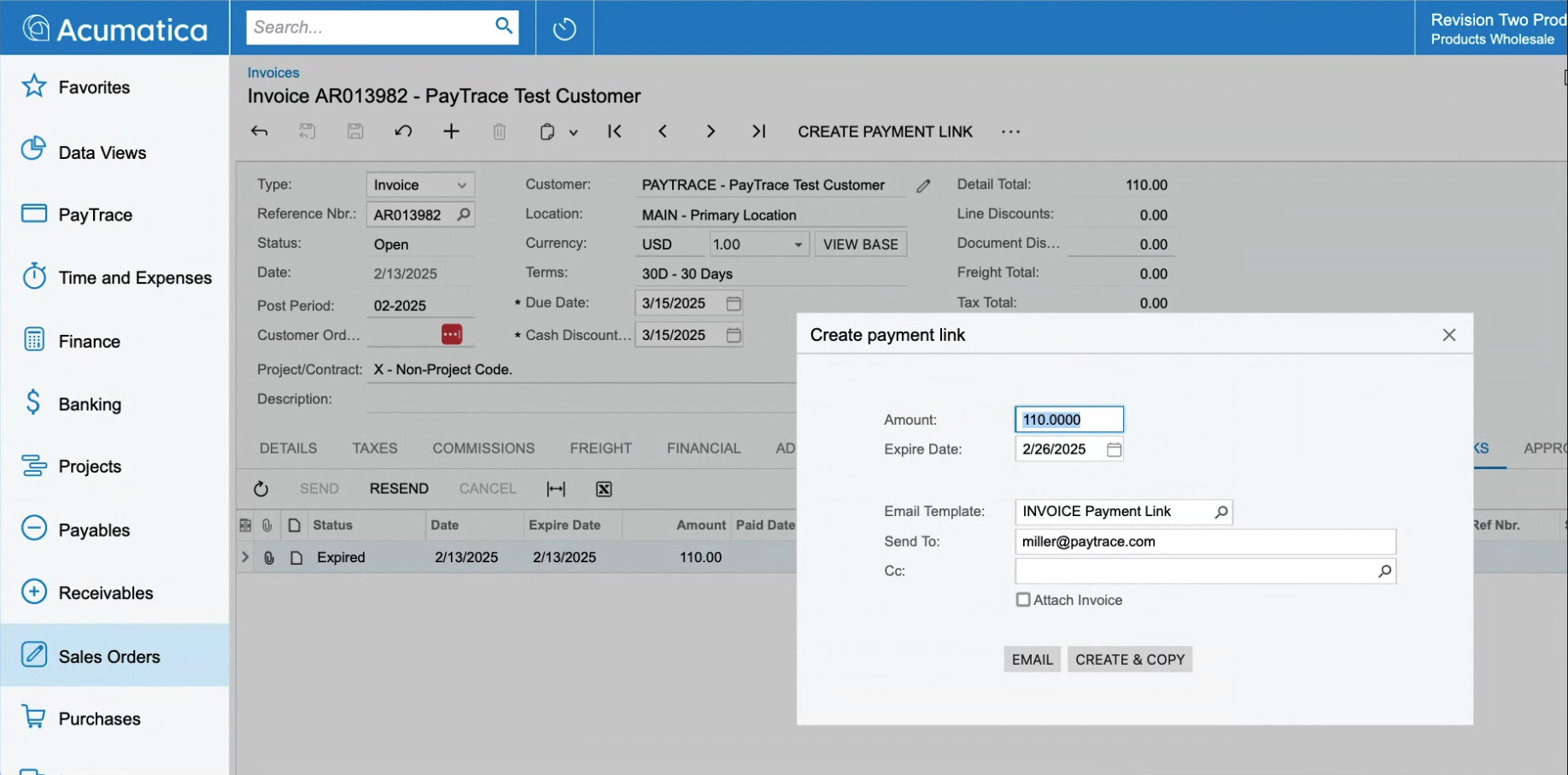Go to next record
Image resolution: width=1568 pixels, height=775 pixels.
[711, 132]
